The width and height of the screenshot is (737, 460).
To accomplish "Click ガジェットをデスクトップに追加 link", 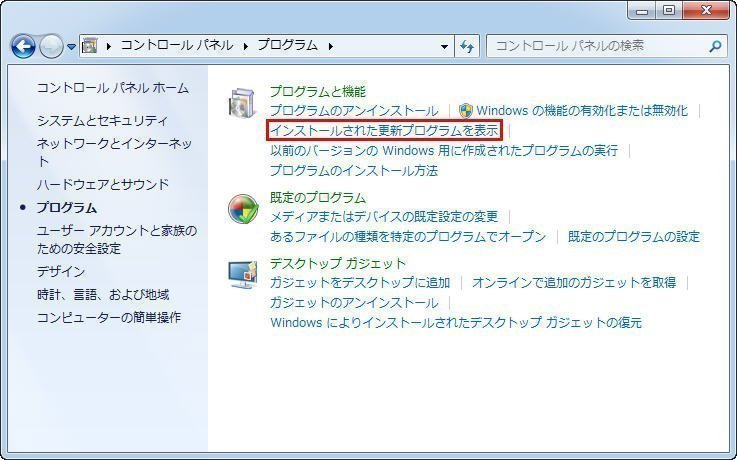I will [360, 282].
